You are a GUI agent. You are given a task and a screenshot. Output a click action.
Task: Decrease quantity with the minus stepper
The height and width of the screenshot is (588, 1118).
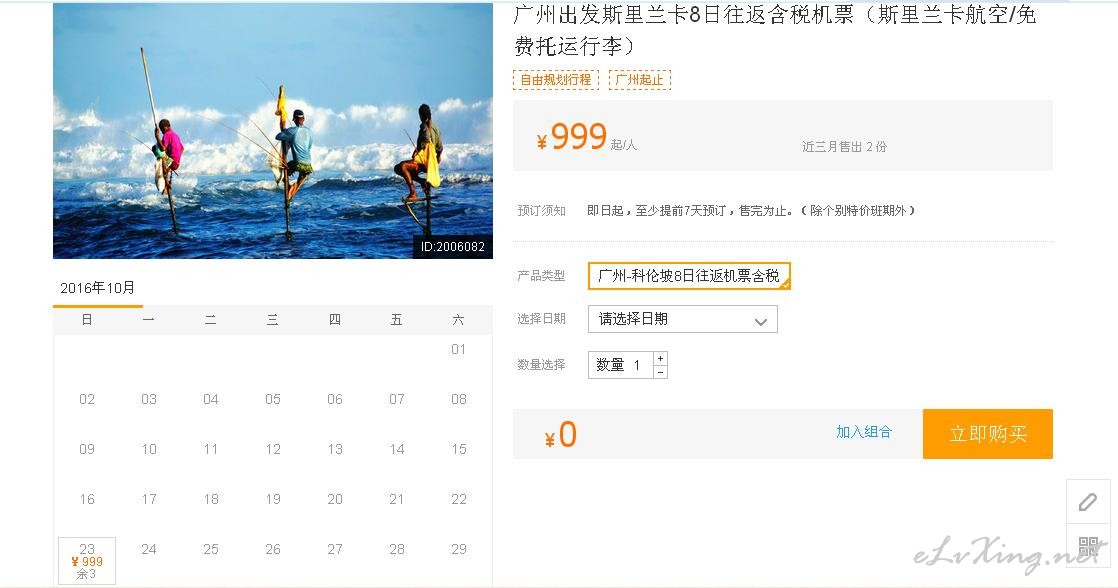pos(660,372)
